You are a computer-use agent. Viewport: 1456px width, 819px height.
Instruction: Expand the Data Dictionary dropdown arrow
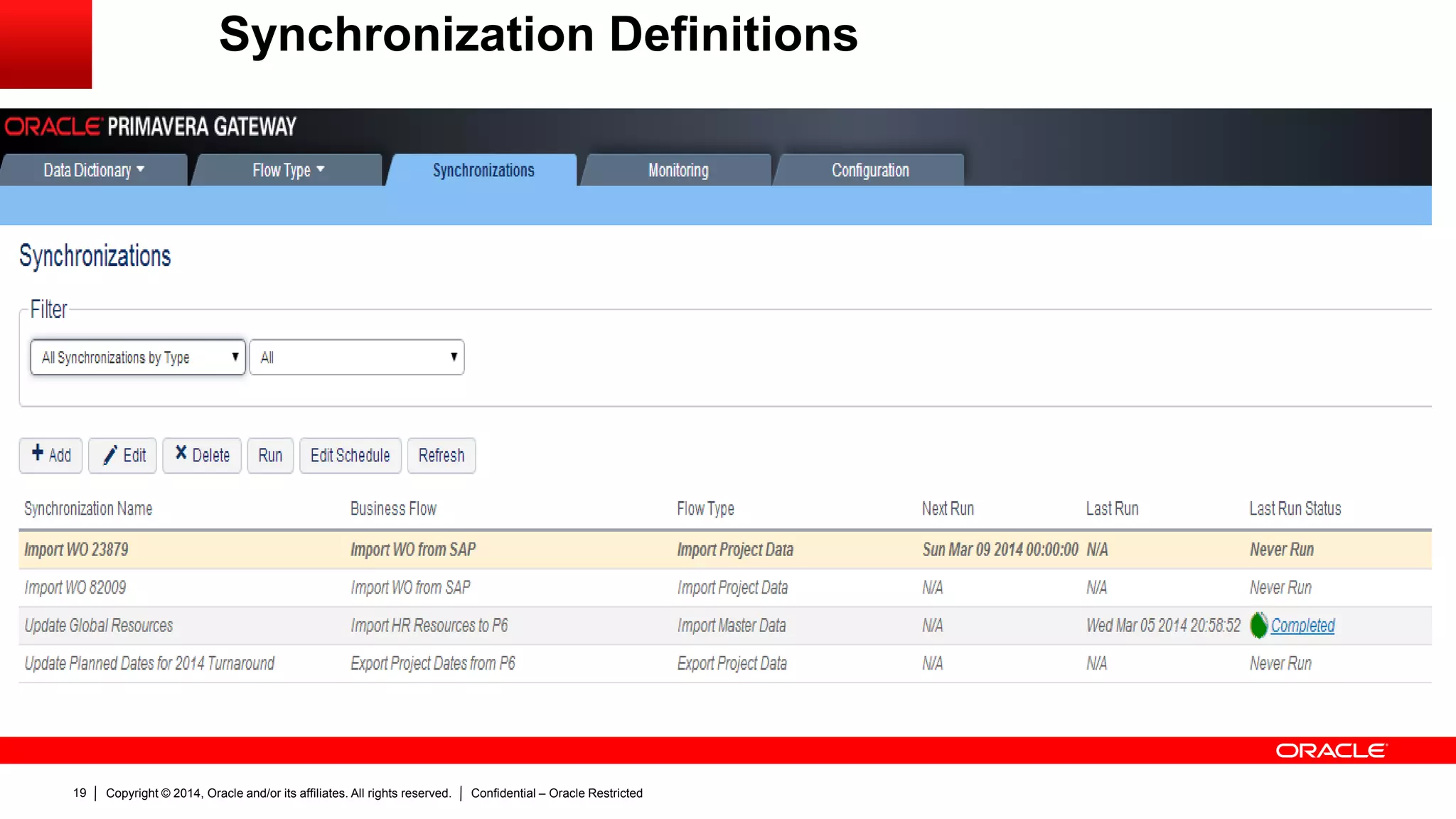coord(140,169)
